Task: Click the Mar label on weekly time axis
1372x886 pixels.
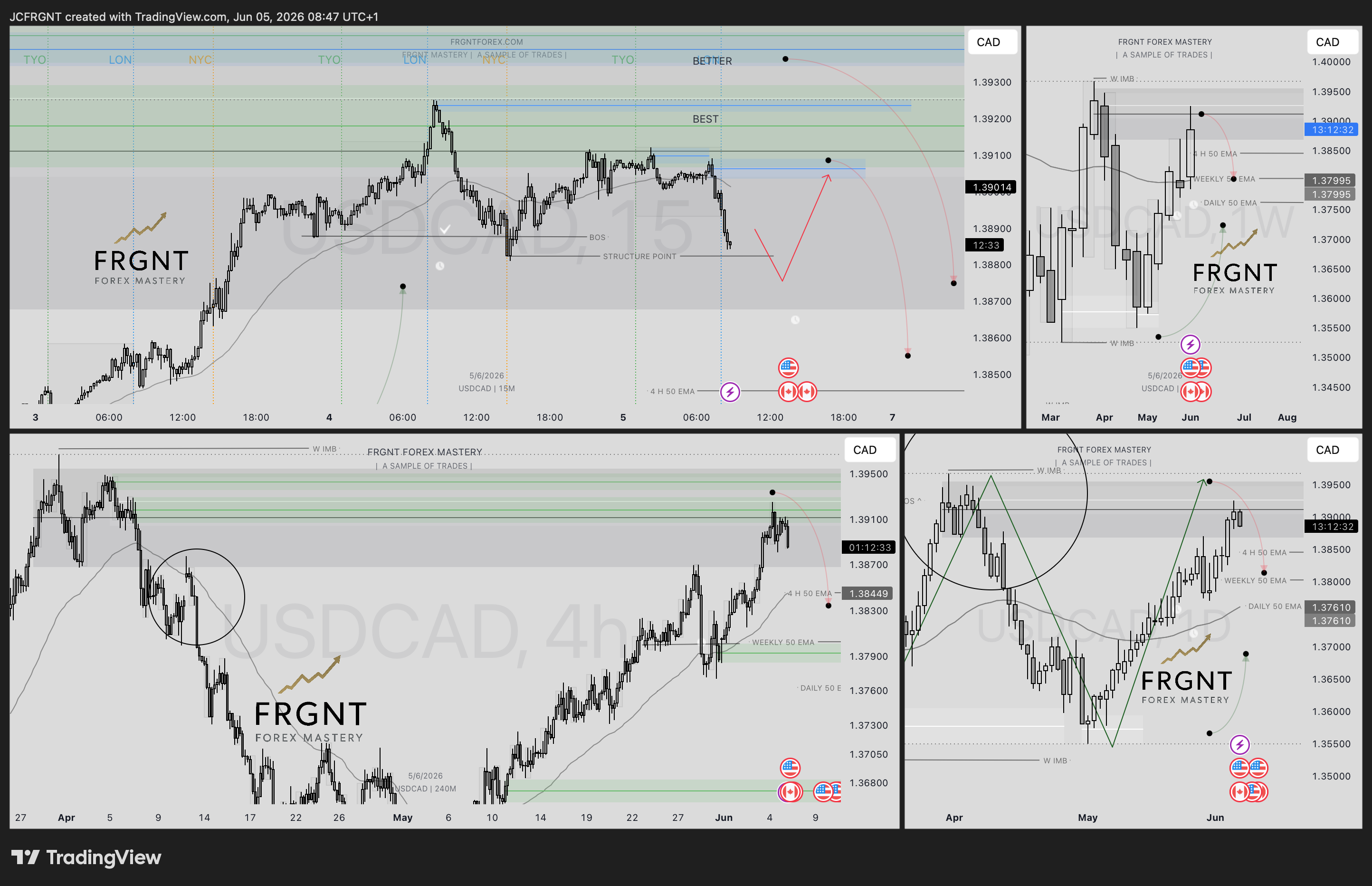Action: pyautogui.click(x=1050, y=418)
